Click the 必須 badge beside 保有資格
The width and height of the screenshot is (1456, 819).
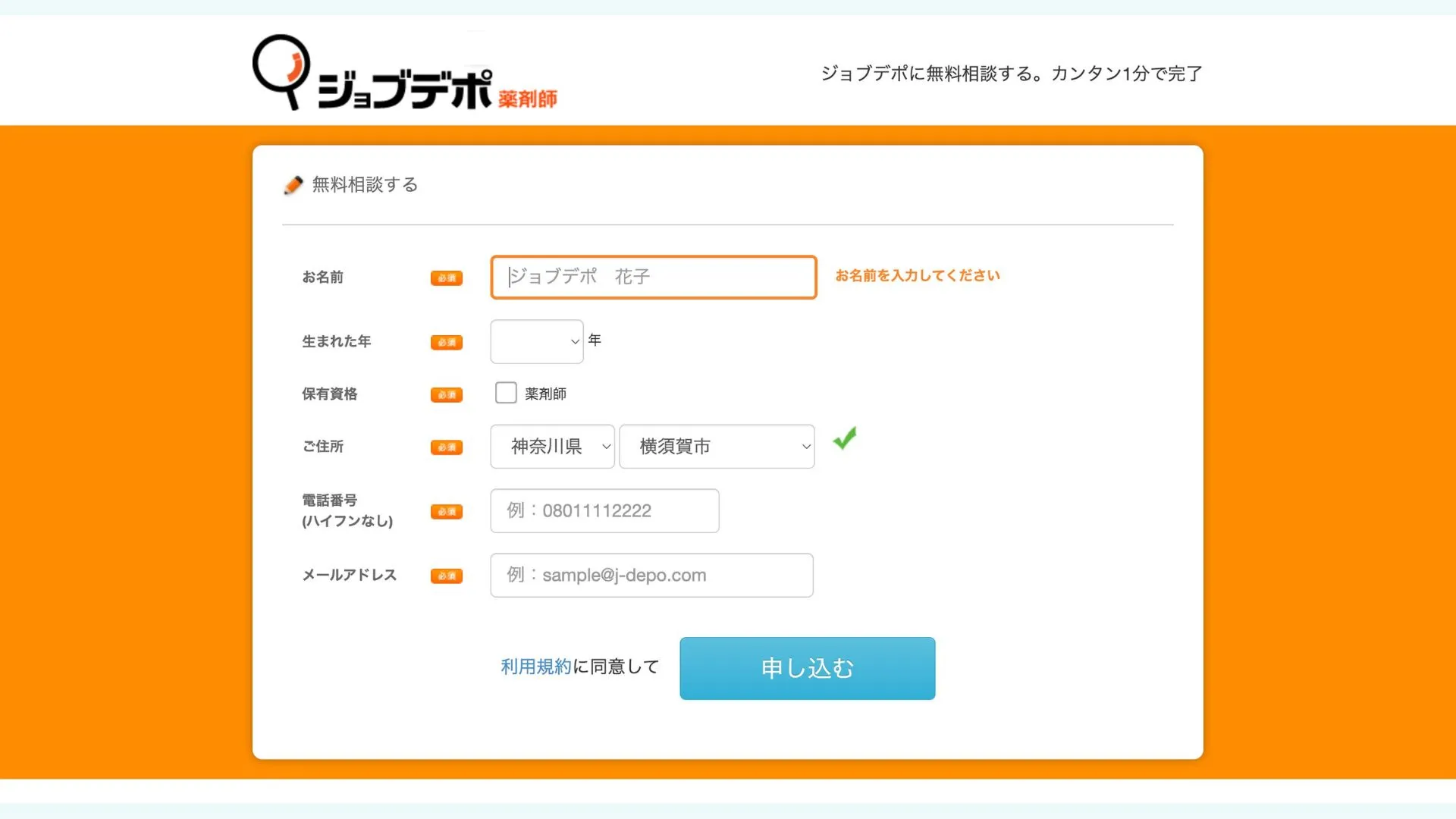point(447,395)
